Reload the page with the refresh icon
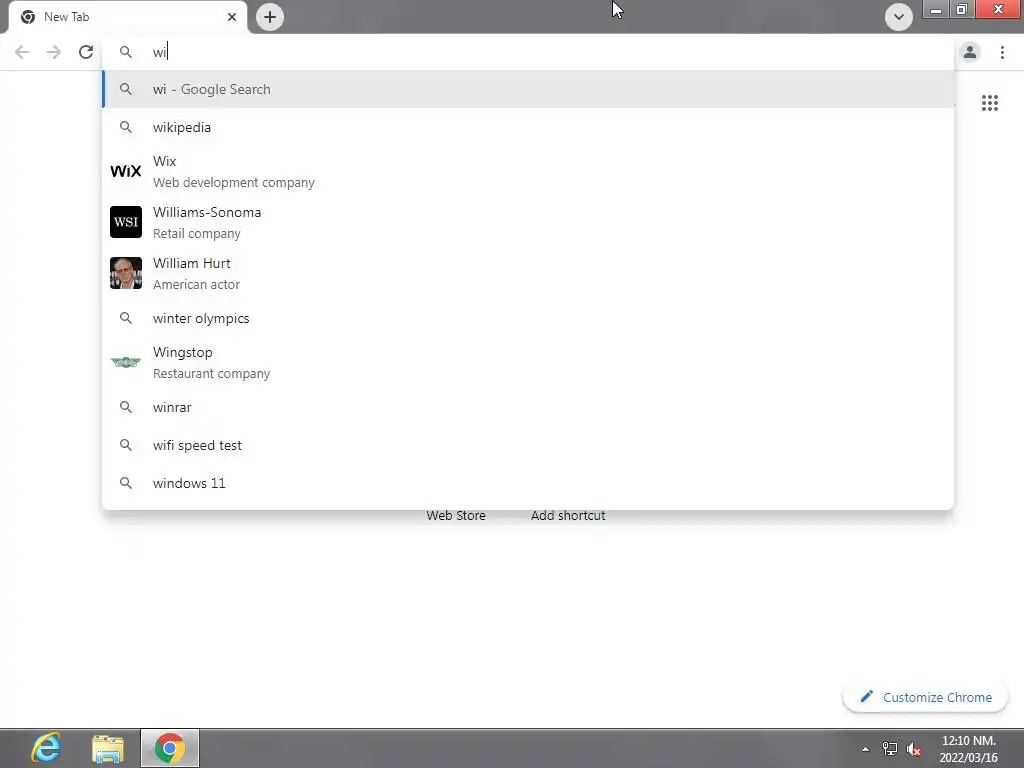 (x=86, y=52)
